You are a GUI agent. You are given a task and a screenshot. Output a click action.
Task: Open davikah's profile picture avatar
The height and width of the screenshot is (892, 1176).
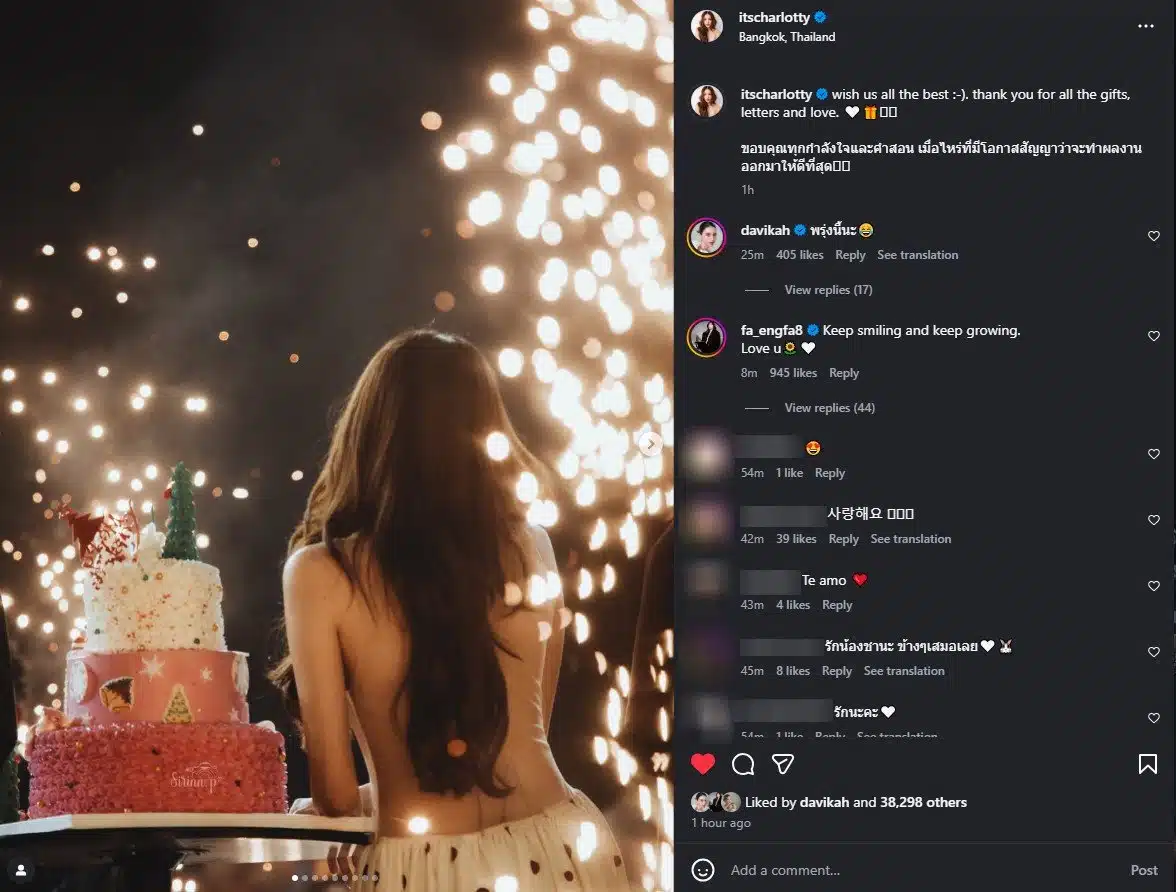(706, 238)
